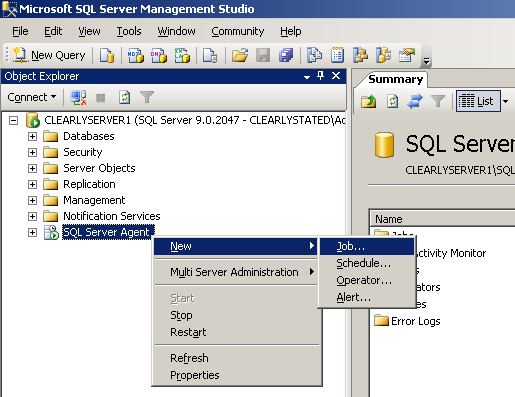
Task: Click the Registered Servers toolbar icon
Action: [314, 55]
